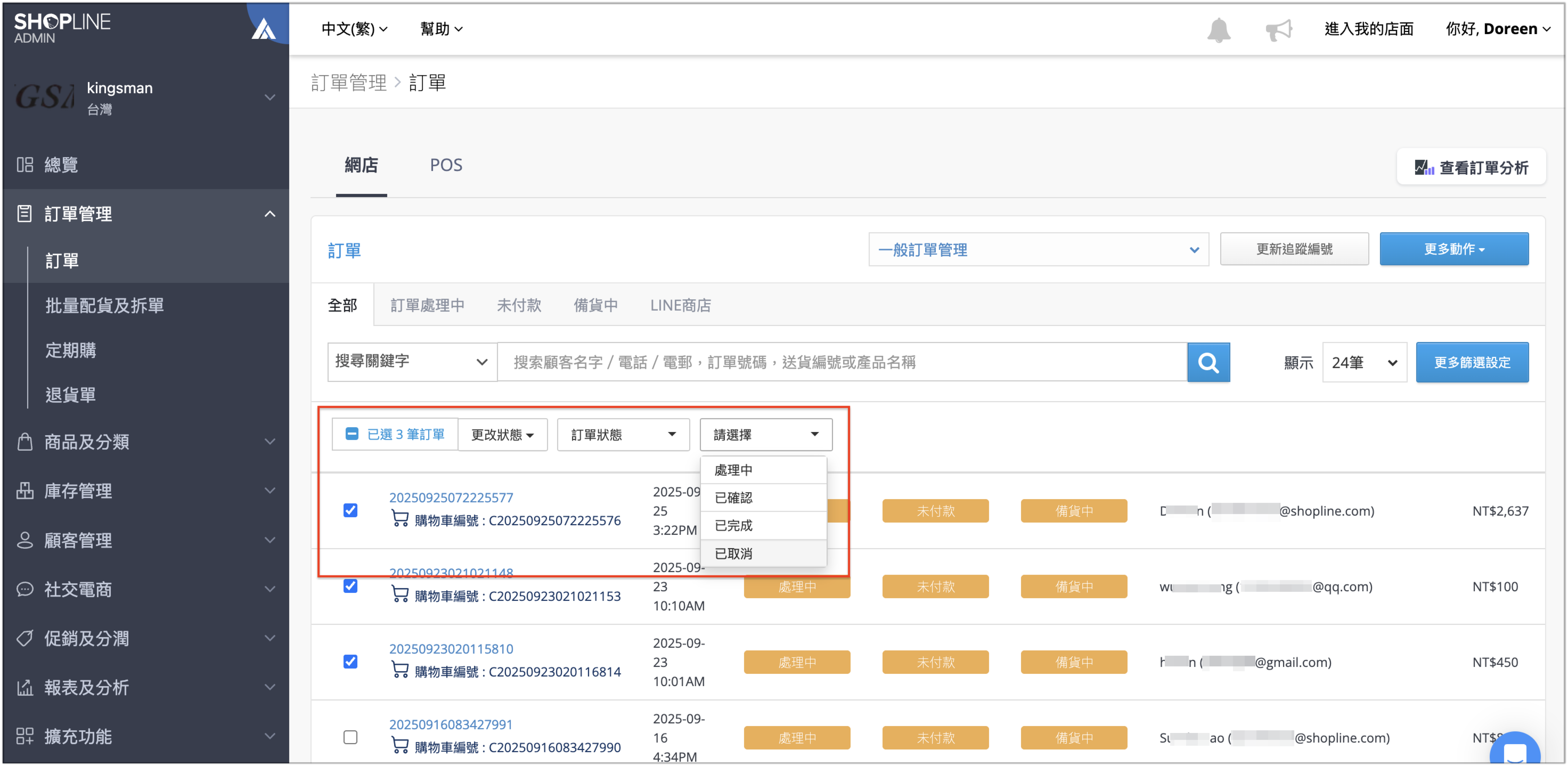Select 處理中 in the status list

pyautogui.click(x=763, y=470)
